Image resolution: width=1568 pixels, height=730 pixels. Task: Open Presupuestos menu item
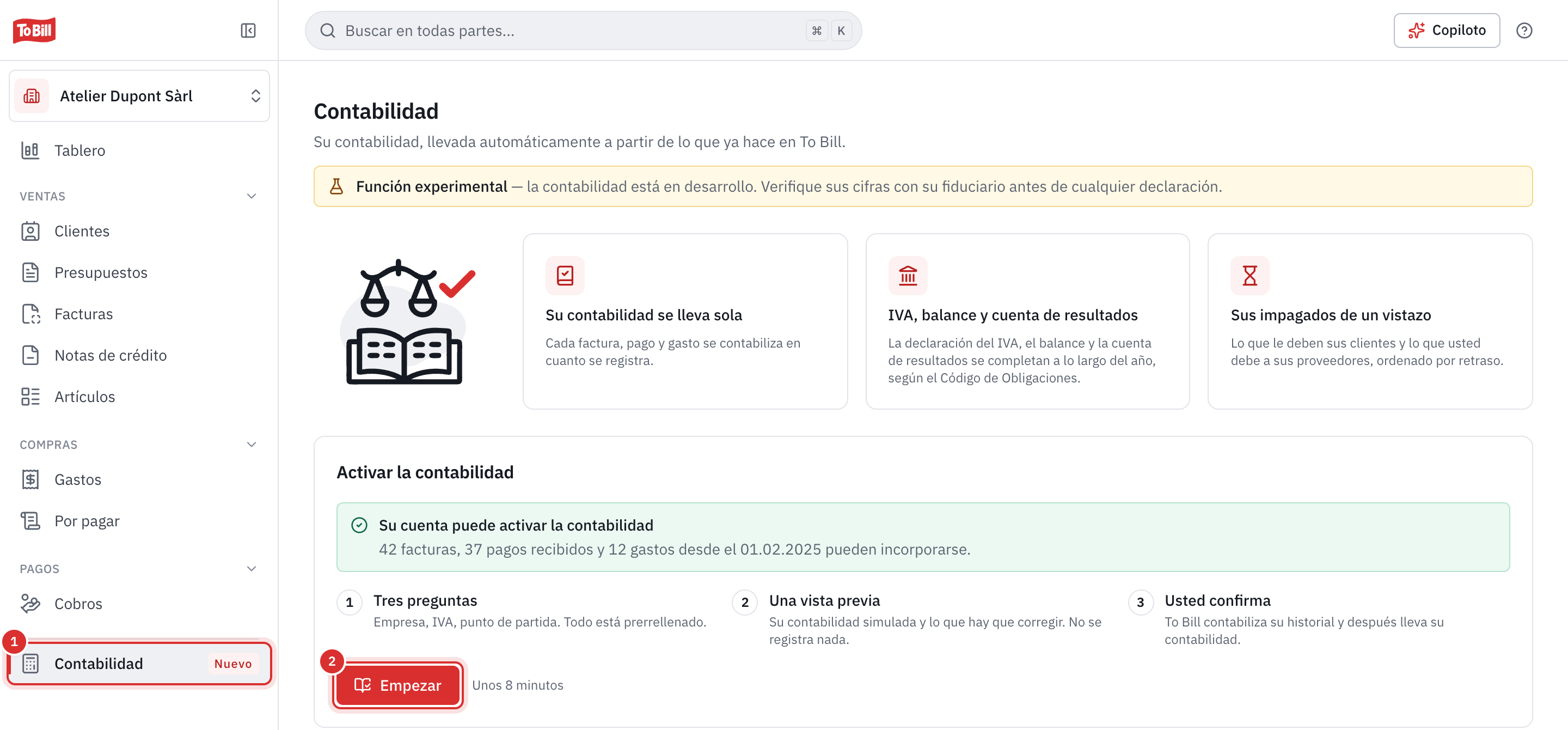(x=139, y=273)
